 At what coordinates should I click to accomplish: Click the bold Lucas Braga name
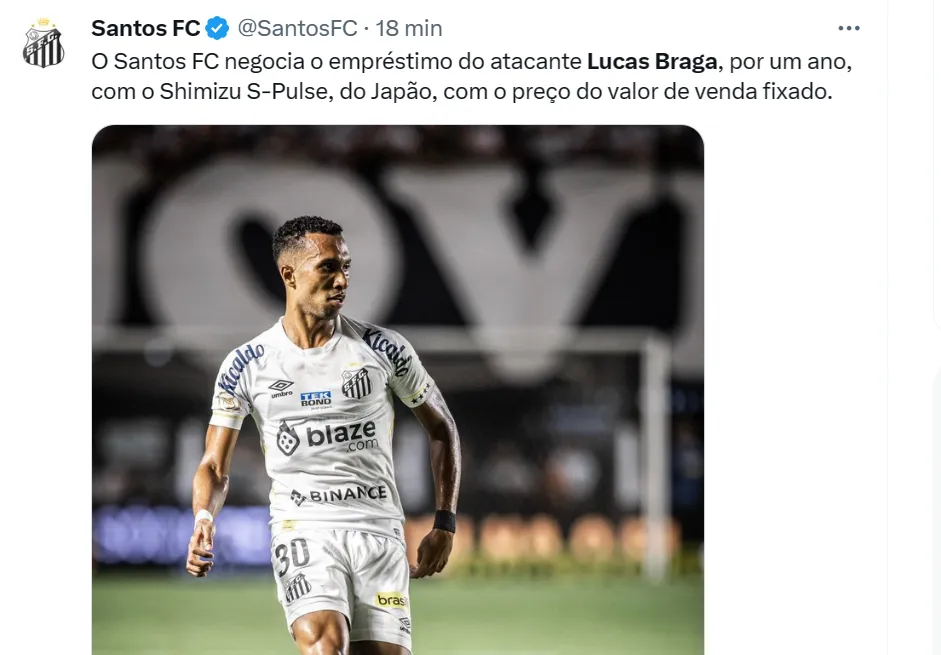point(652,61)
